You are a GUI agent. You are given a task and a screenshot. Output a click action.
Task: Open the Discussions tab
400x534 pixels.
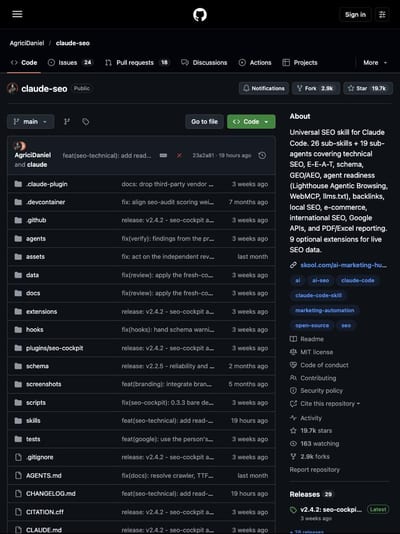coord(204,63)
